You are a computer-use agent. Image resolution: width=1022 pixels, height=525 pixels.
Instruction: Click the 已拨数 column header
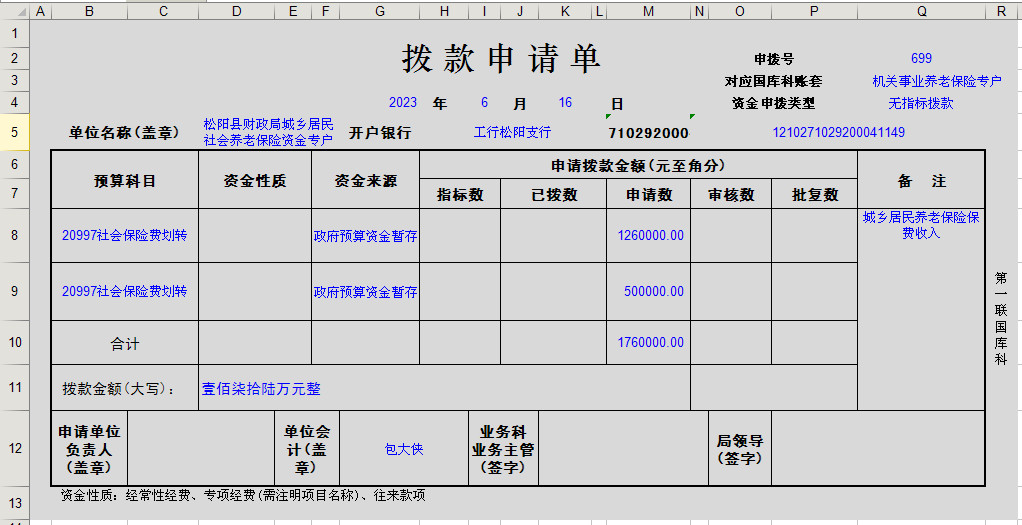tap(553, 194)
